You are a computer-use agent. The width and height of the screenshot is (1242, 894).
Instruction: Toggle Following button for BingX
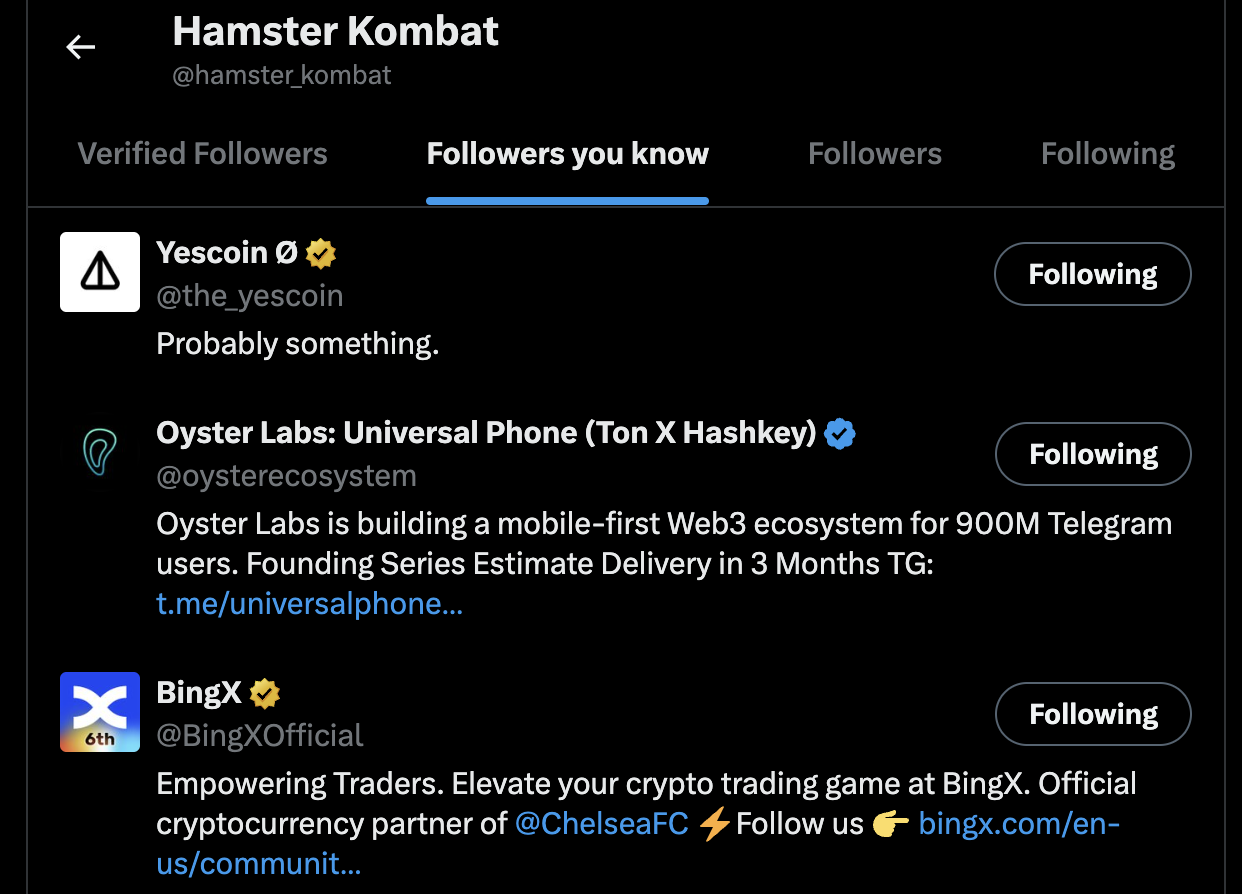coord(1092,714)
